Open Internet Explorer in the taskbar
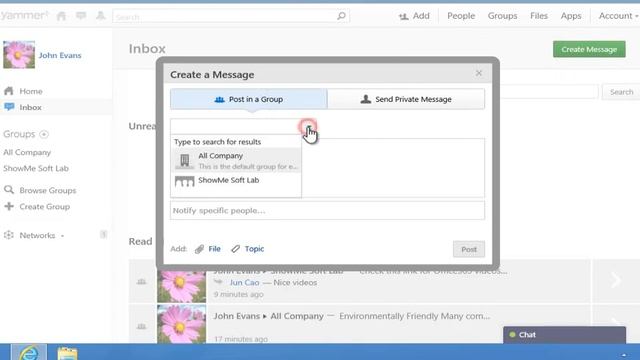This screenshot has width=640, height=360. (x=29, y=353)
